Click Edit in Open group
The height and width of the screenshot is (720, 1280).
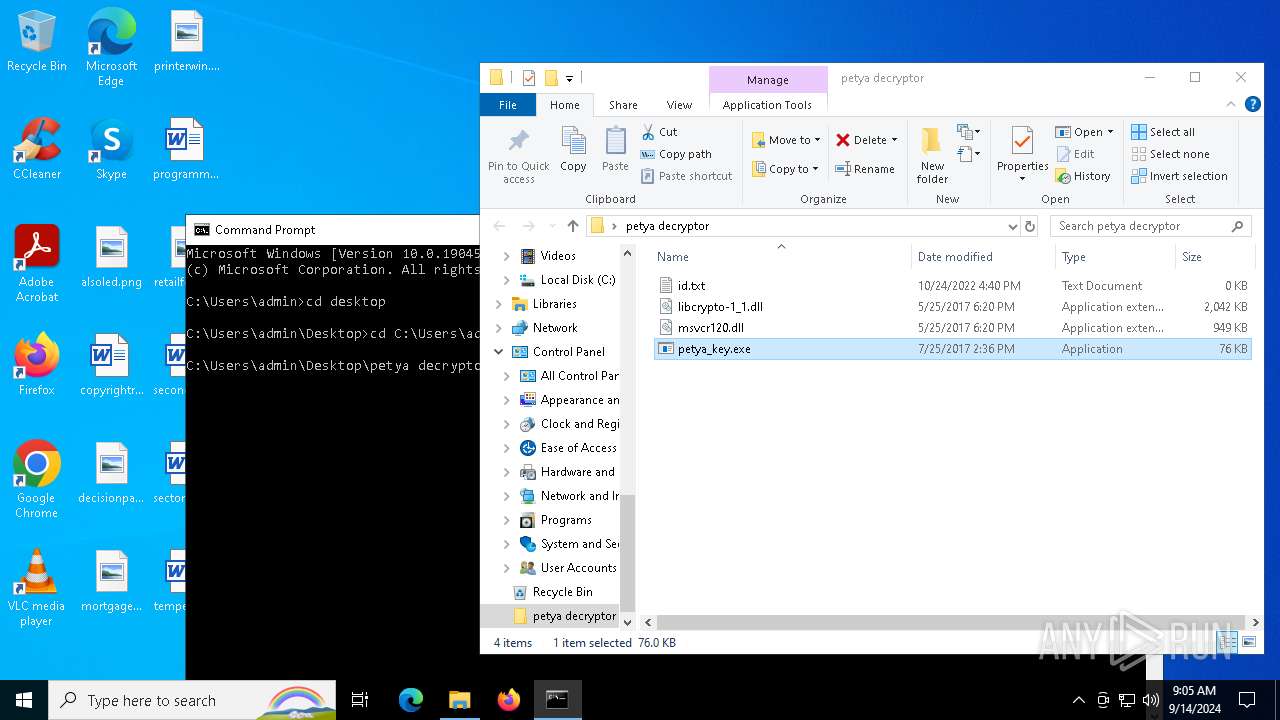tap(1075, 154)
